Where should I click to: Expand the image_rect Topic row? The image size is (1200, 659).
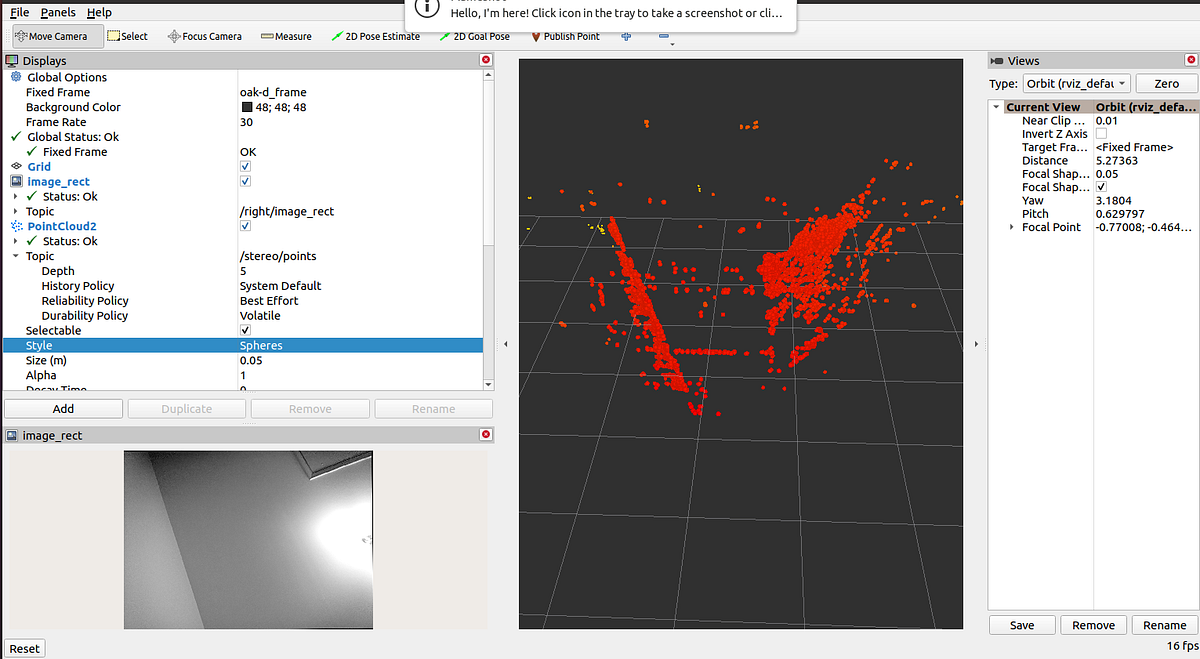click(15, 212)
